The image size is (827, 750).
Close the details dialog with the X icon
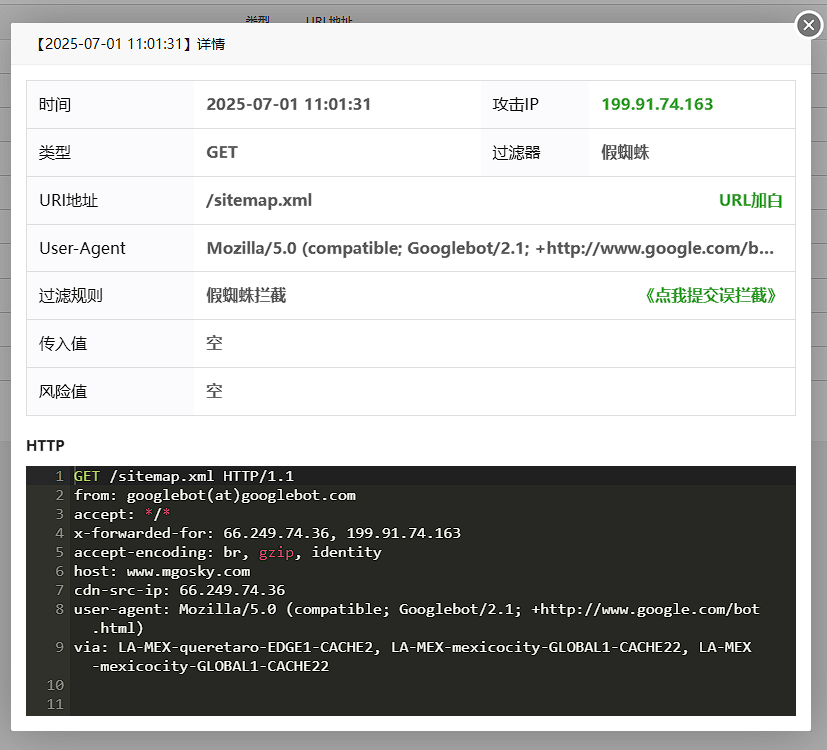[809, 25]
